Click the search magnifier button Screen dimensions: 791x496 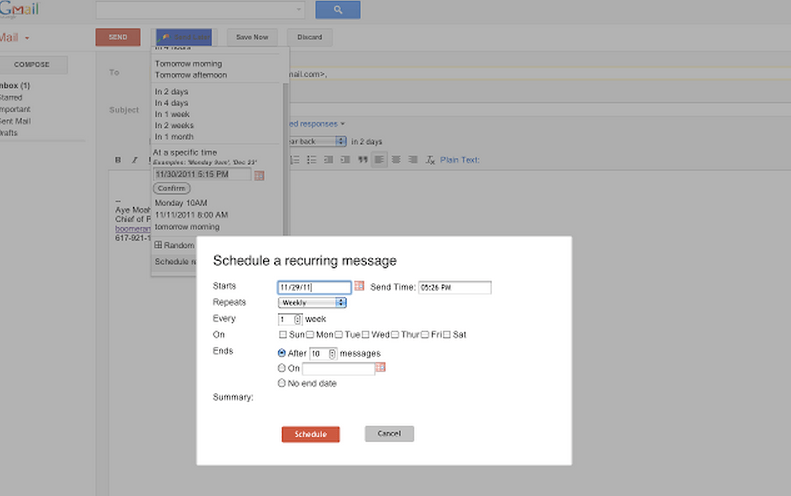click(337, 10)
